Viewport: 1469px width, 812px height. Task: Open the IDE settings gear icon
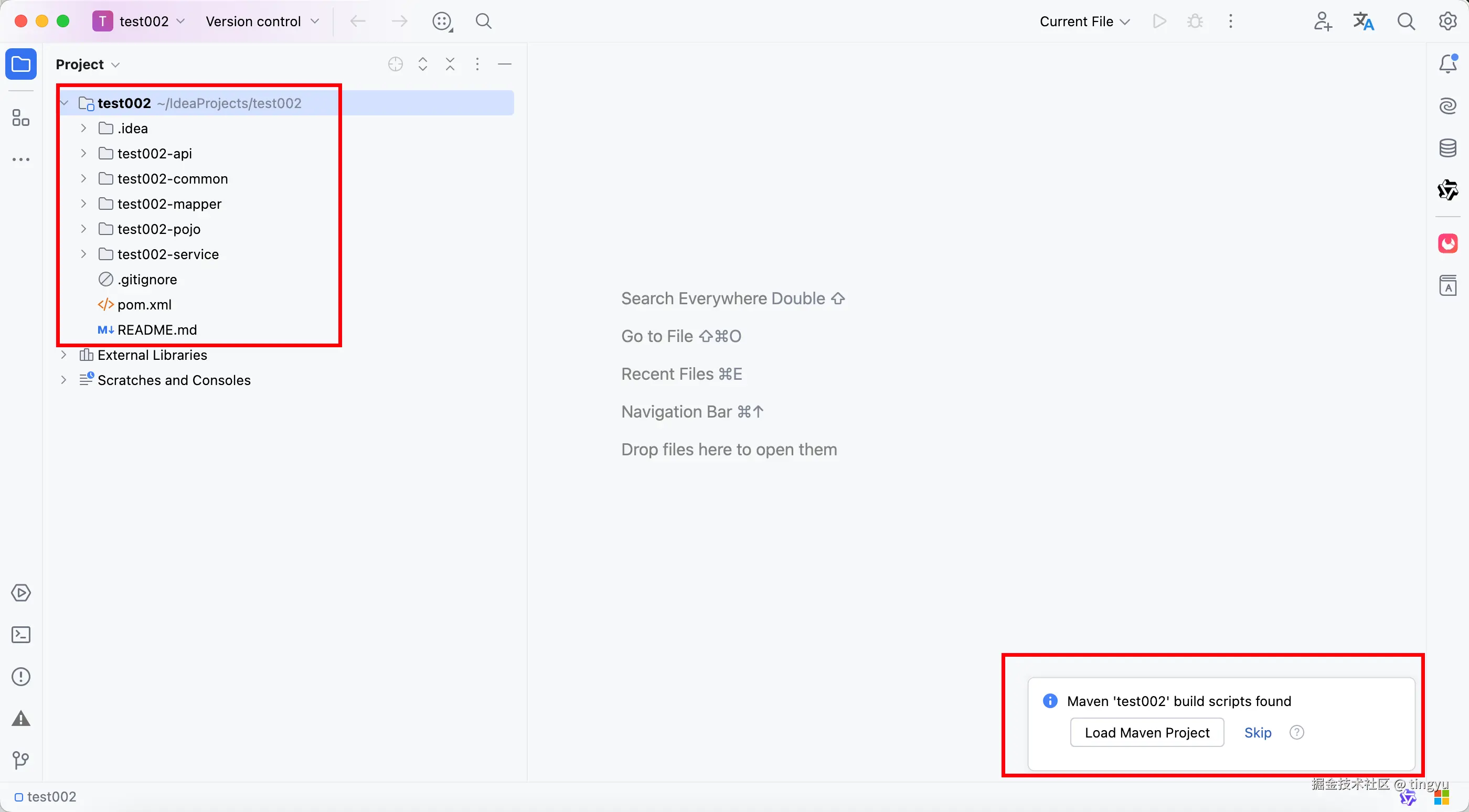click(1447, 22)
